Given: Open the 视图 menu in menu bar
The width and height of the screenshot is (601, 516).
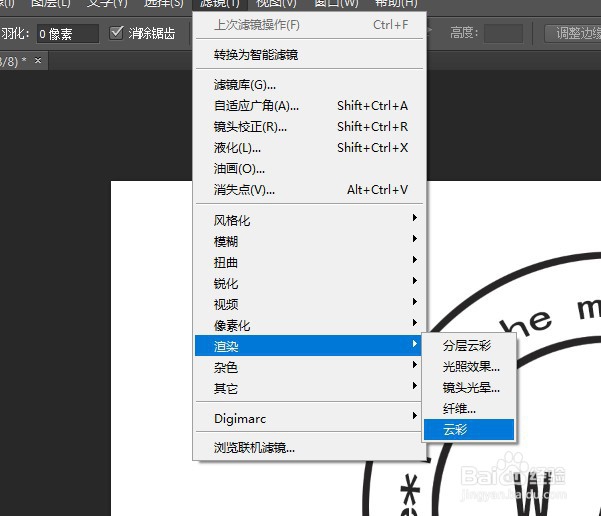Looking at the screenshot, I should (276, 4).
